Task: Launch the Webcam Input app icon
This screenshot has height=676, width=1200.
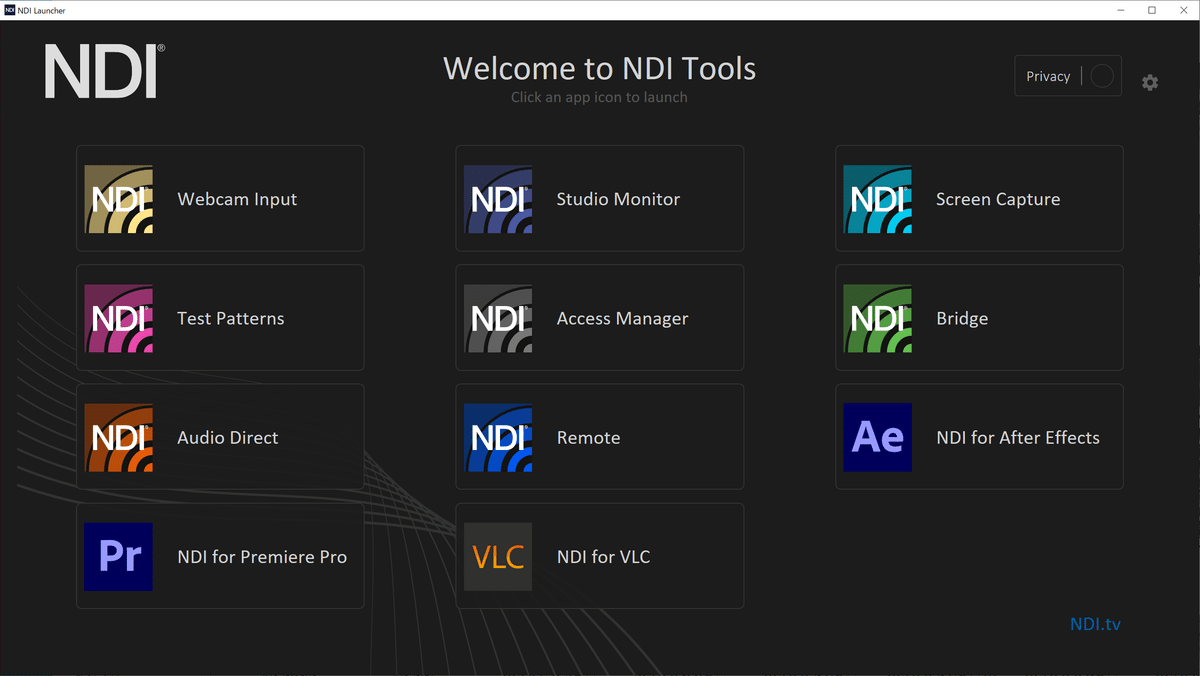Action: tap(118, 200)
